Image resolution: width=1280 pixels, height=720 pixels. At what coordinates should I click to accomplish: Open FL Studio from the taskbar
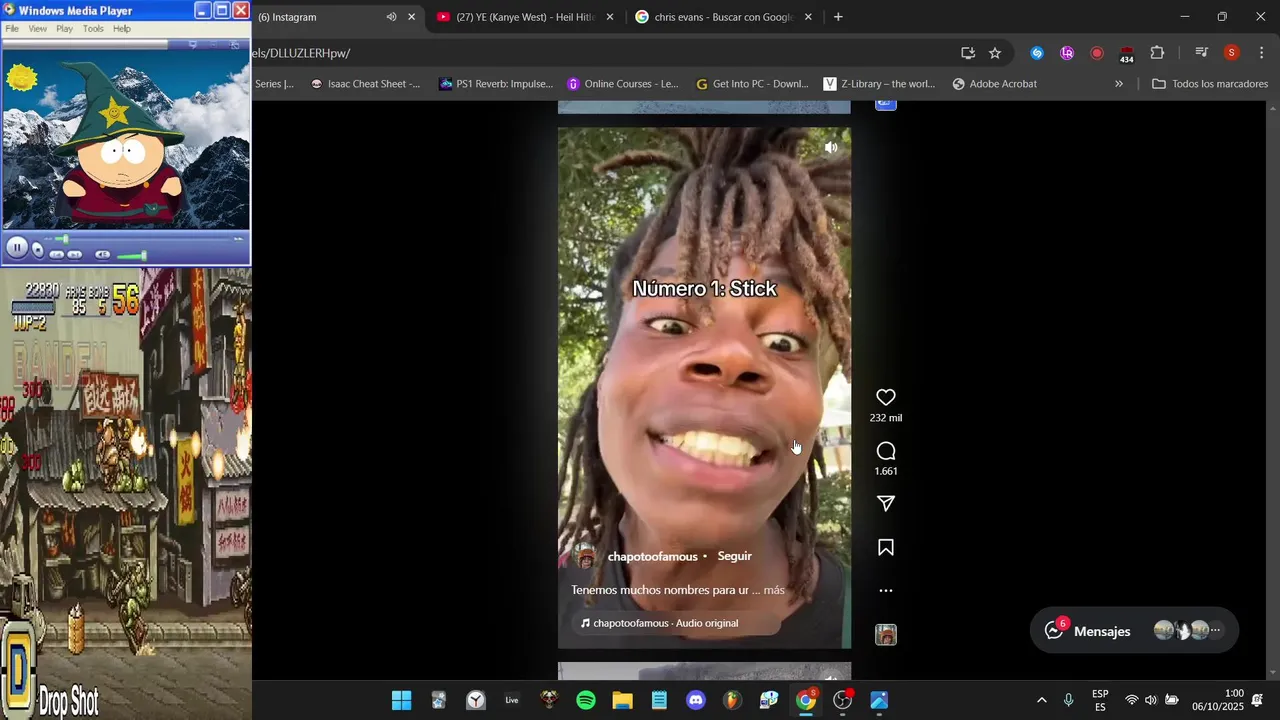(733, 700)
